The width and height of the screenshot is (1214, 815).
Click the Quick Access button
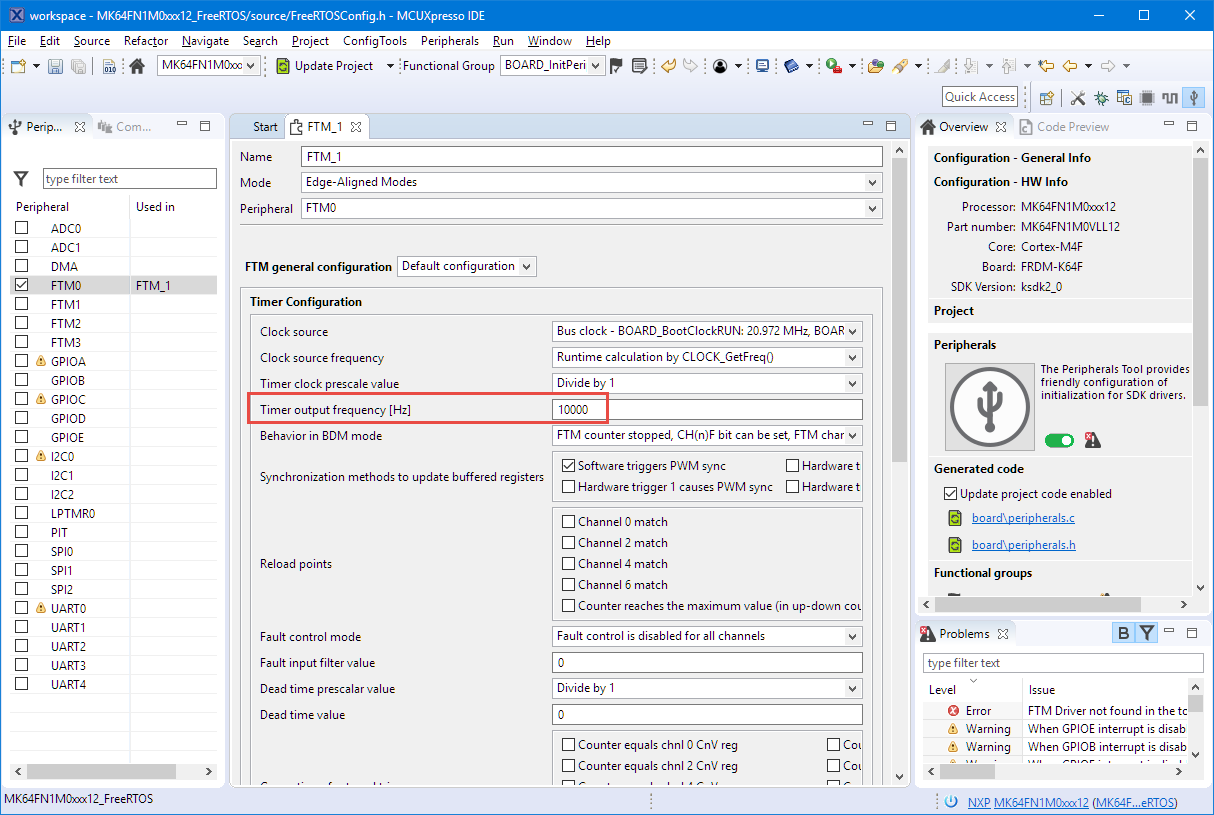pos(980,97)
